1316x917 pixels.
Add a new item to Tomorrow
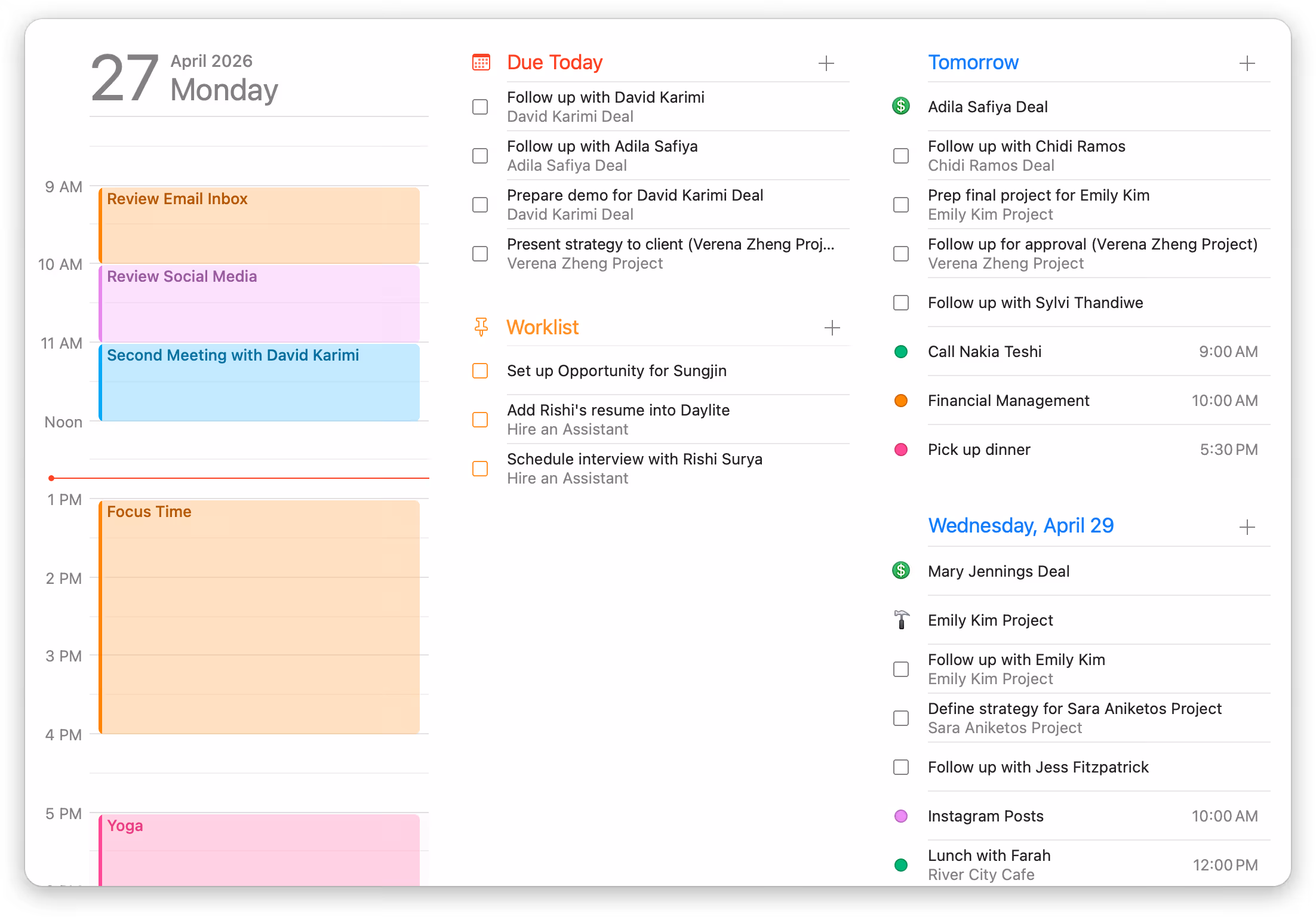click(1247, 63)
